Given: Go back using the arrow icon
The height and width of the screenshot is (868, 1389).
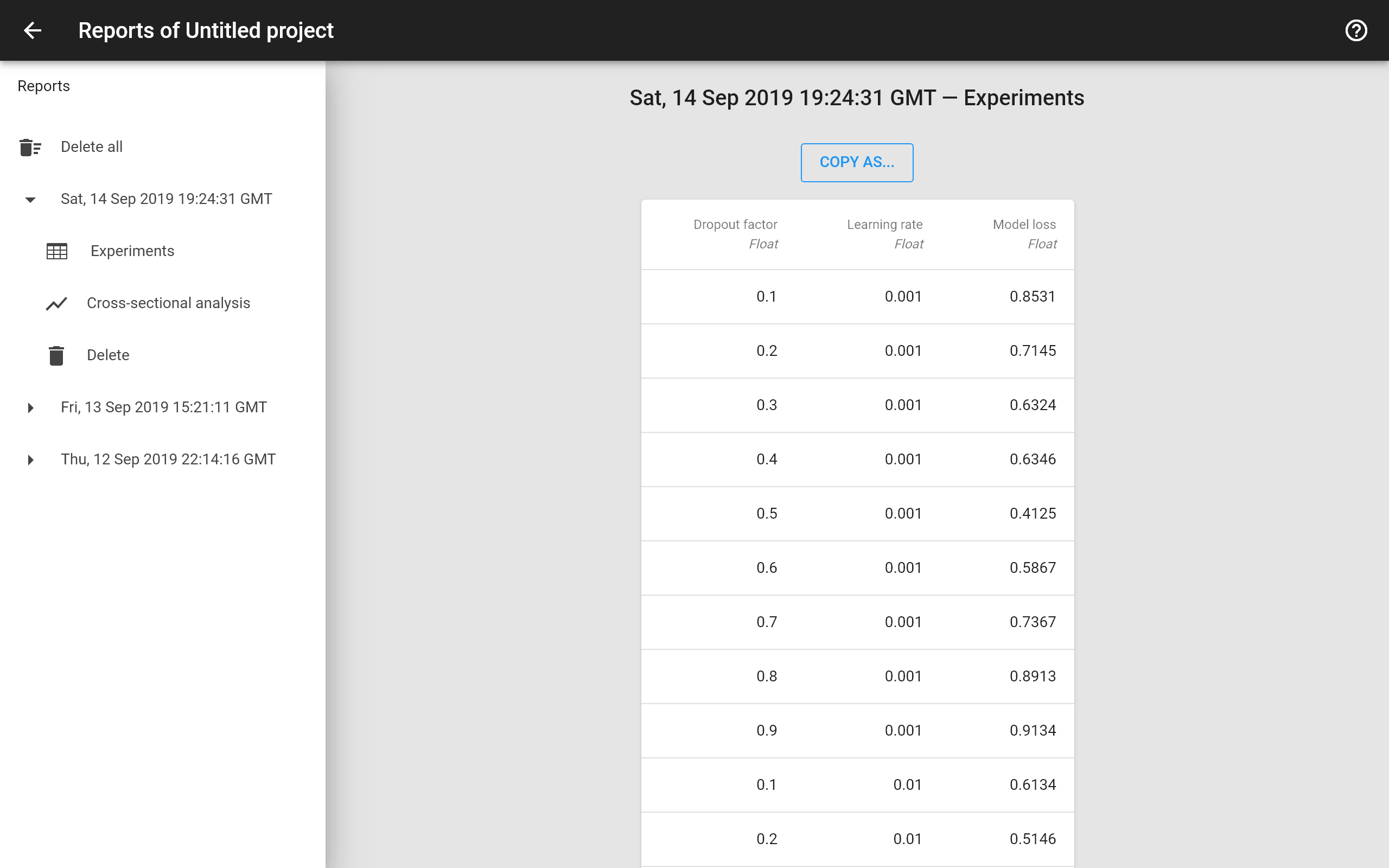Looking at the screenshot, I should pyautogui.click(x=33, y=30).
